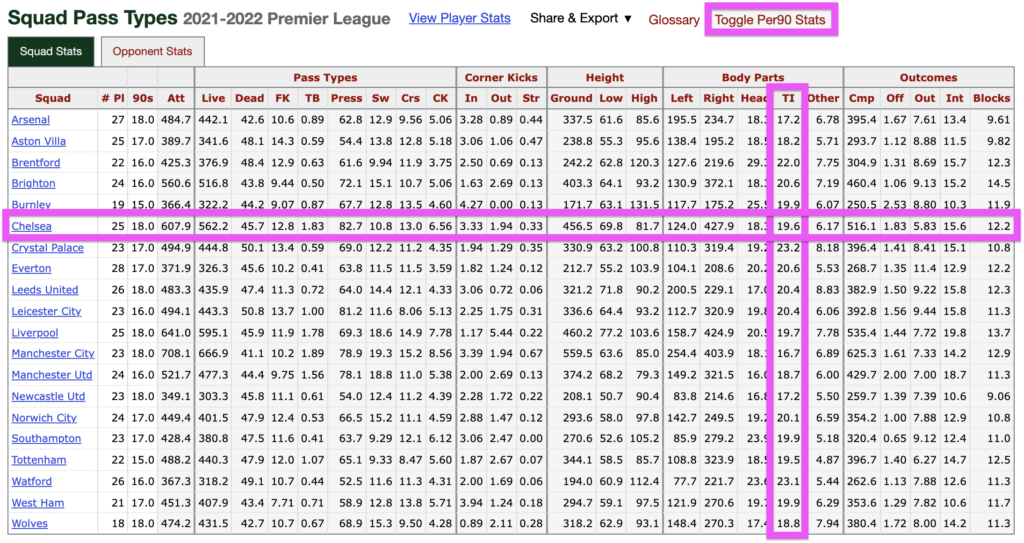Open the Wolves squad link
The height and width of the screenshot is (543, 1024).
pos(29,523)
